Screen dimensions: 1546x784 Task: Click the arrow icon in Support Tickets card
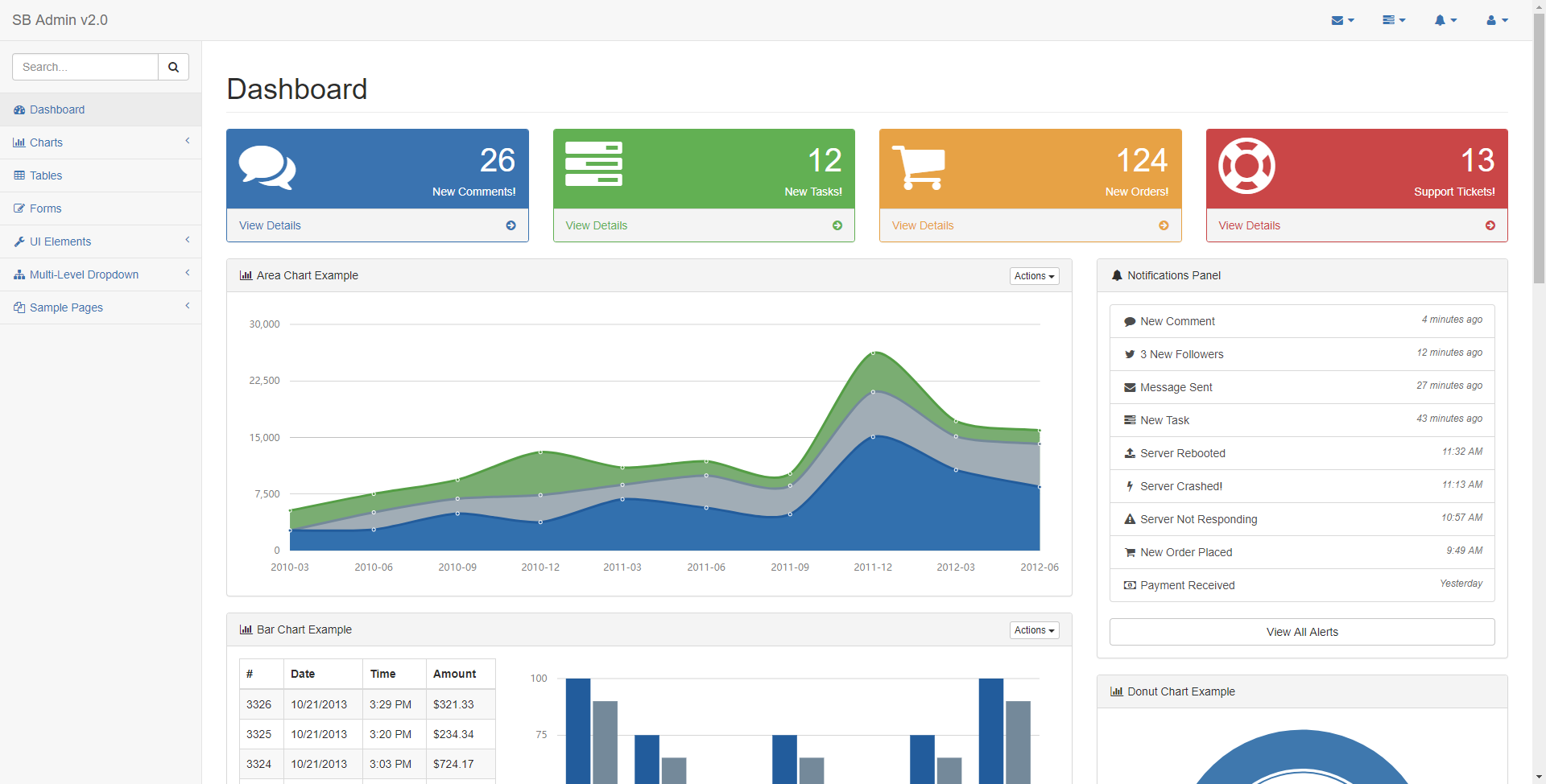pyautogui.click(x=1490, y=225)
